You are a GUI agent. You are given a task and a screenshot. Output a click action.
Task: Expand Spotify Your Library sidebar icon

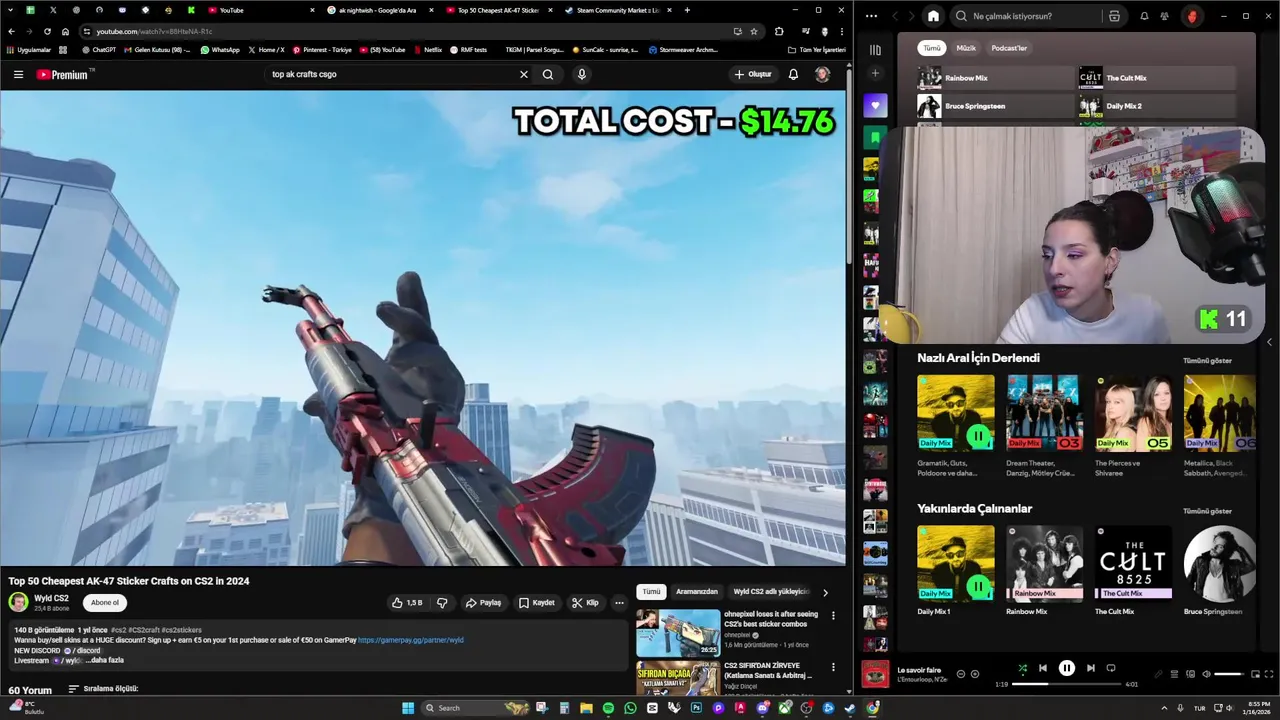(875, 49)
